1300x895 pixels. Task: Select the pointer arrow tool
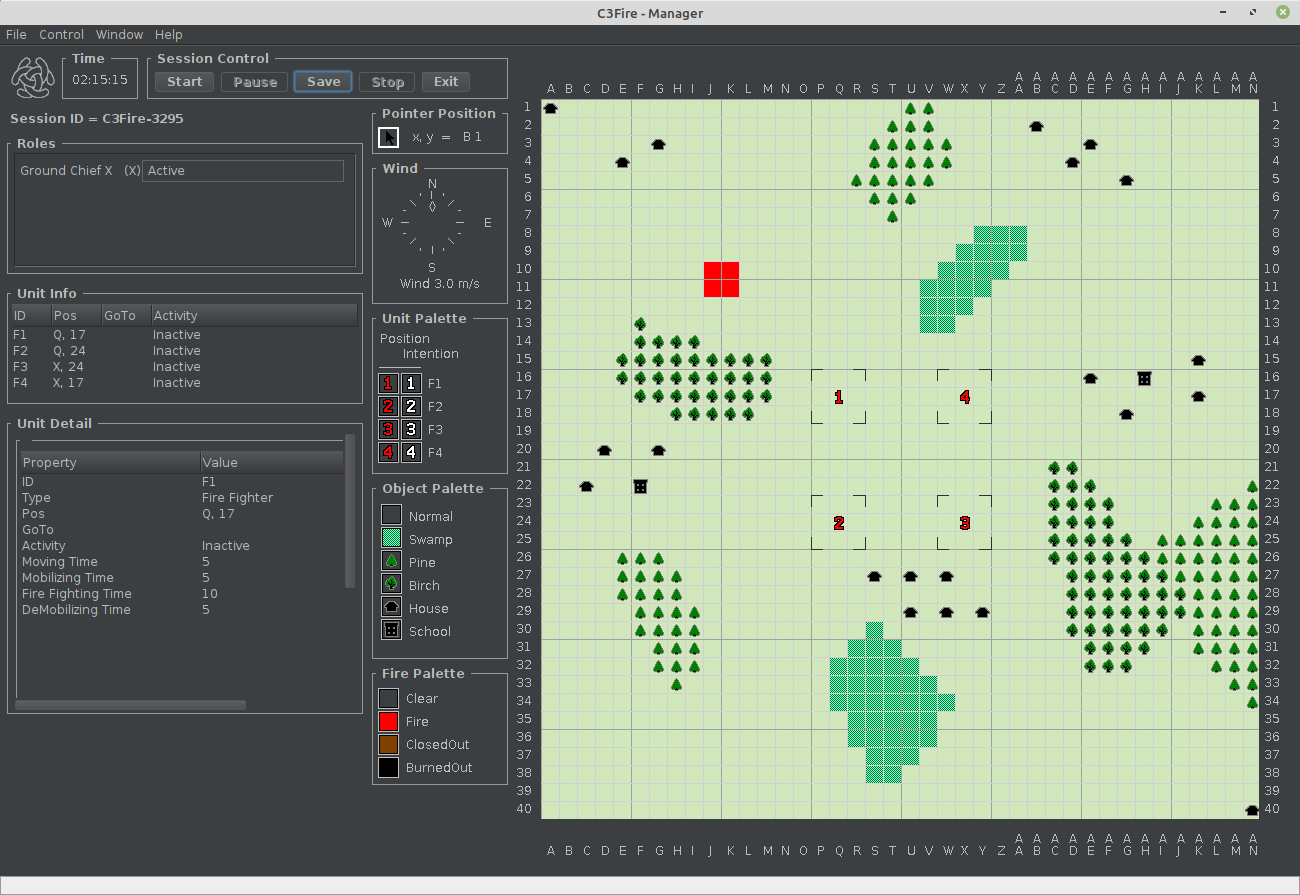(x=389, y=137)
